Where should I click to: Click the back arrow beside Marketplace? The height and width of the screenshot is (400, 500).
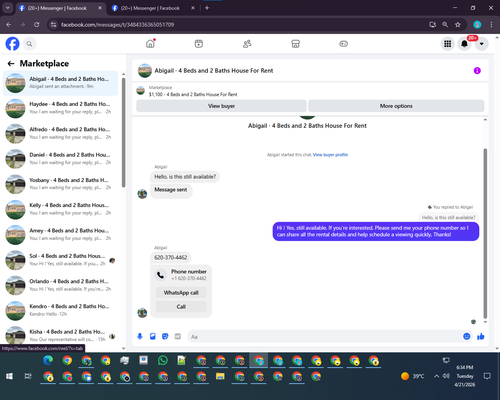pyautogui.click(x=11, y=63)
